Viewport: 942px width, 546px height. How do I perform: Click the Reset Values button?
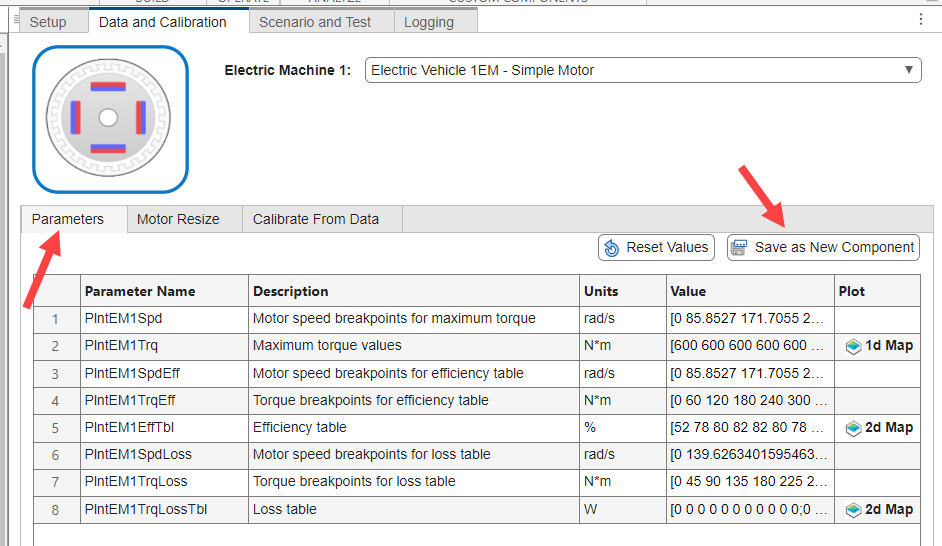655,248
